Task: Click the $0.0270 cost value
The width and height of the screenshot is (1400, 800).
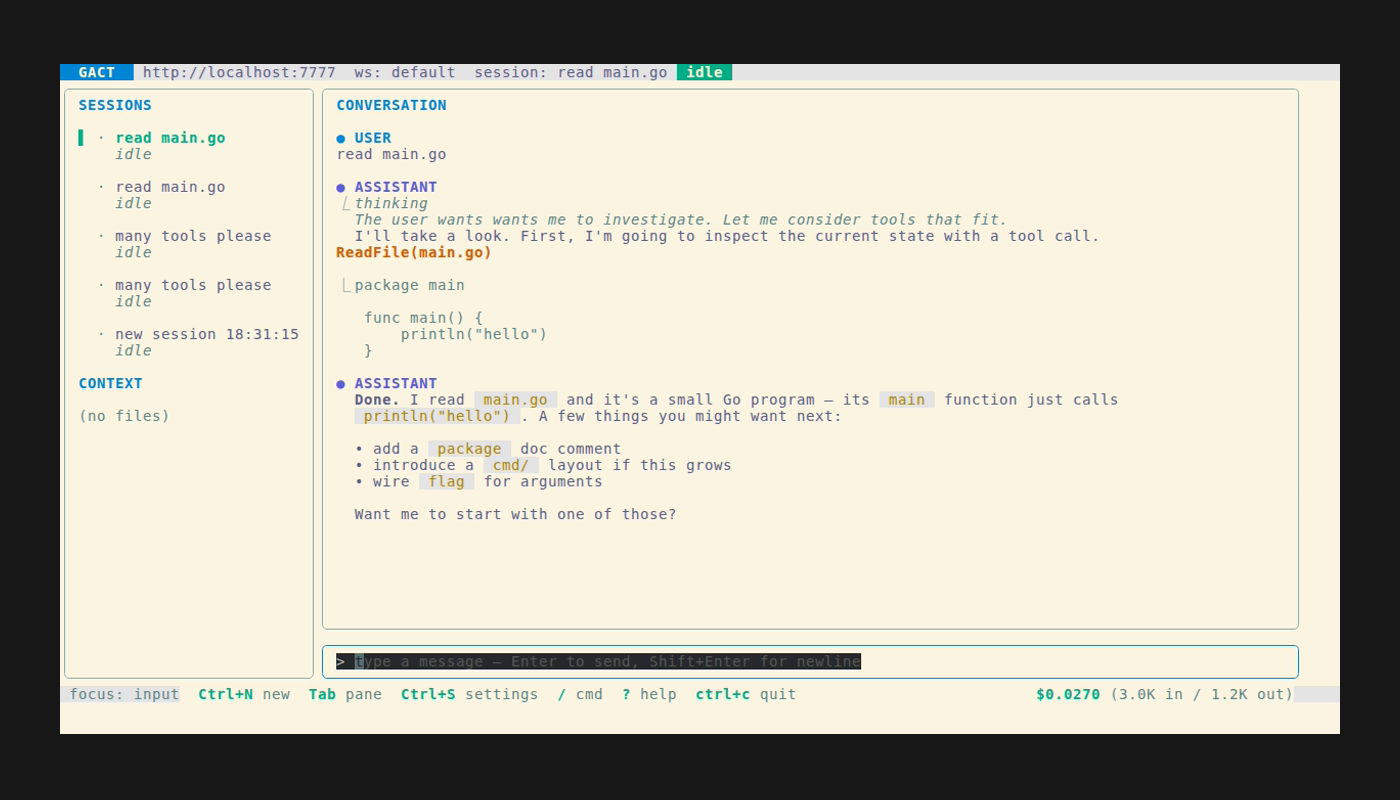Action: 1068,694
